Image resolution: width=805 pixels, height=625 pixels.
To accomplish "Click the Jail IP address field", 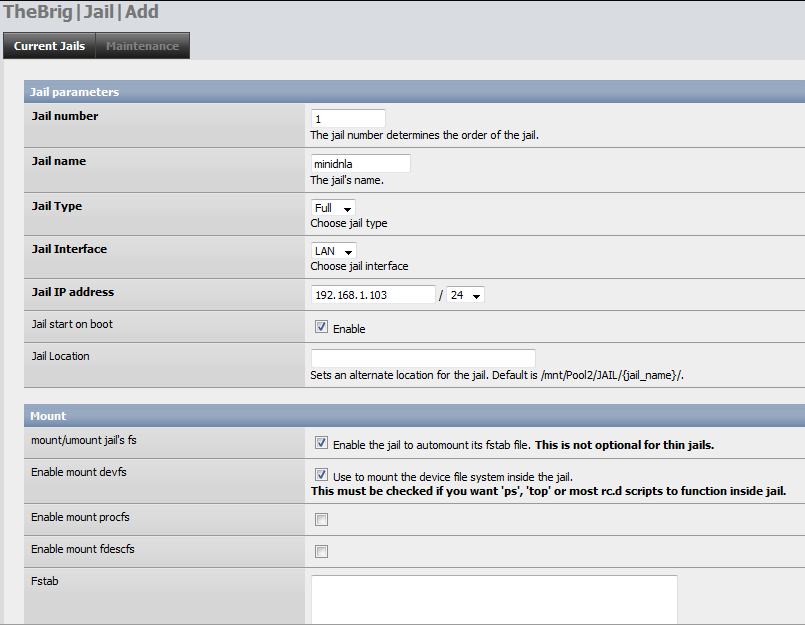I will 373,295.
